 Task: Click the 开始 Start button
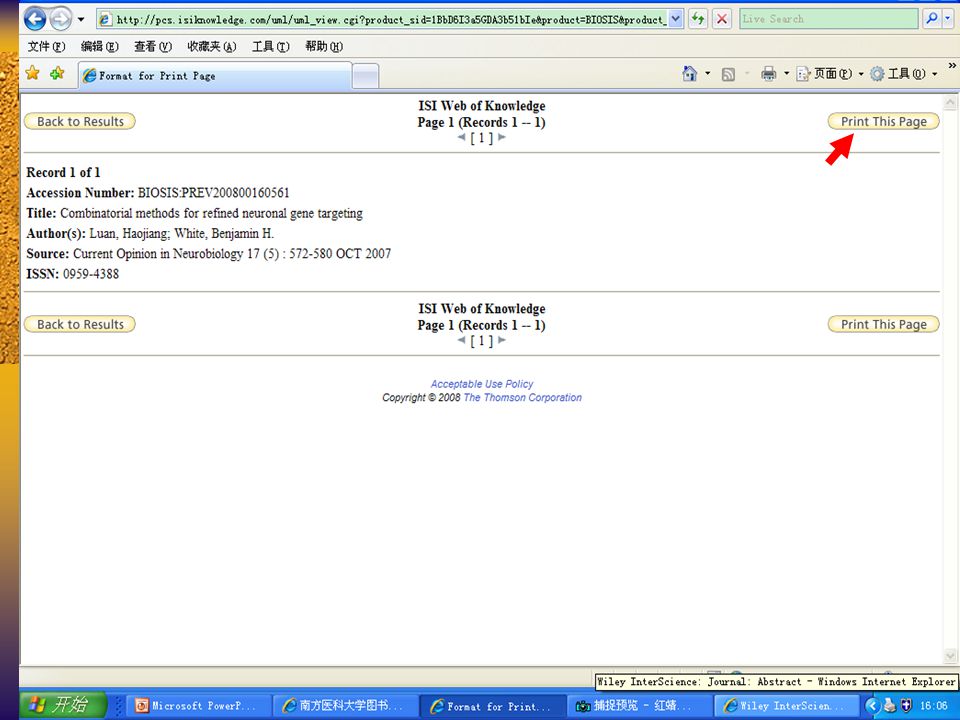pyautogui.click(x=63, y=705)
